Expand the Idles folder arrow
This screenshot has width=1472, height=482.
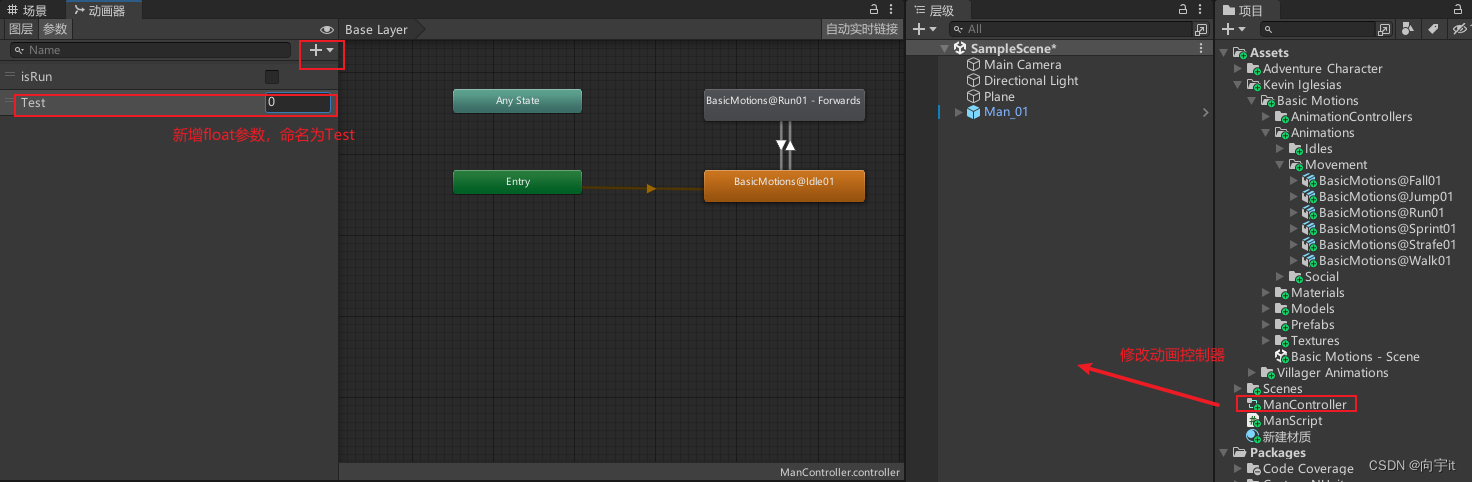coord(1281,148)
